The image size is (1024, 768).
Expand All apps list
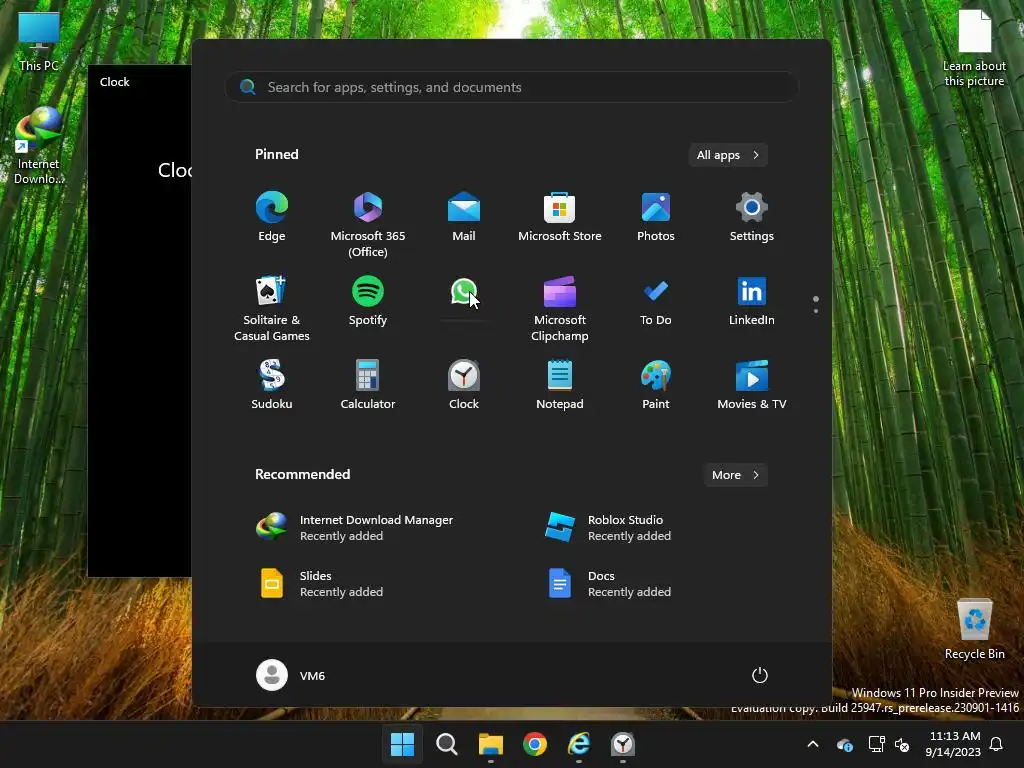(728, 155)
